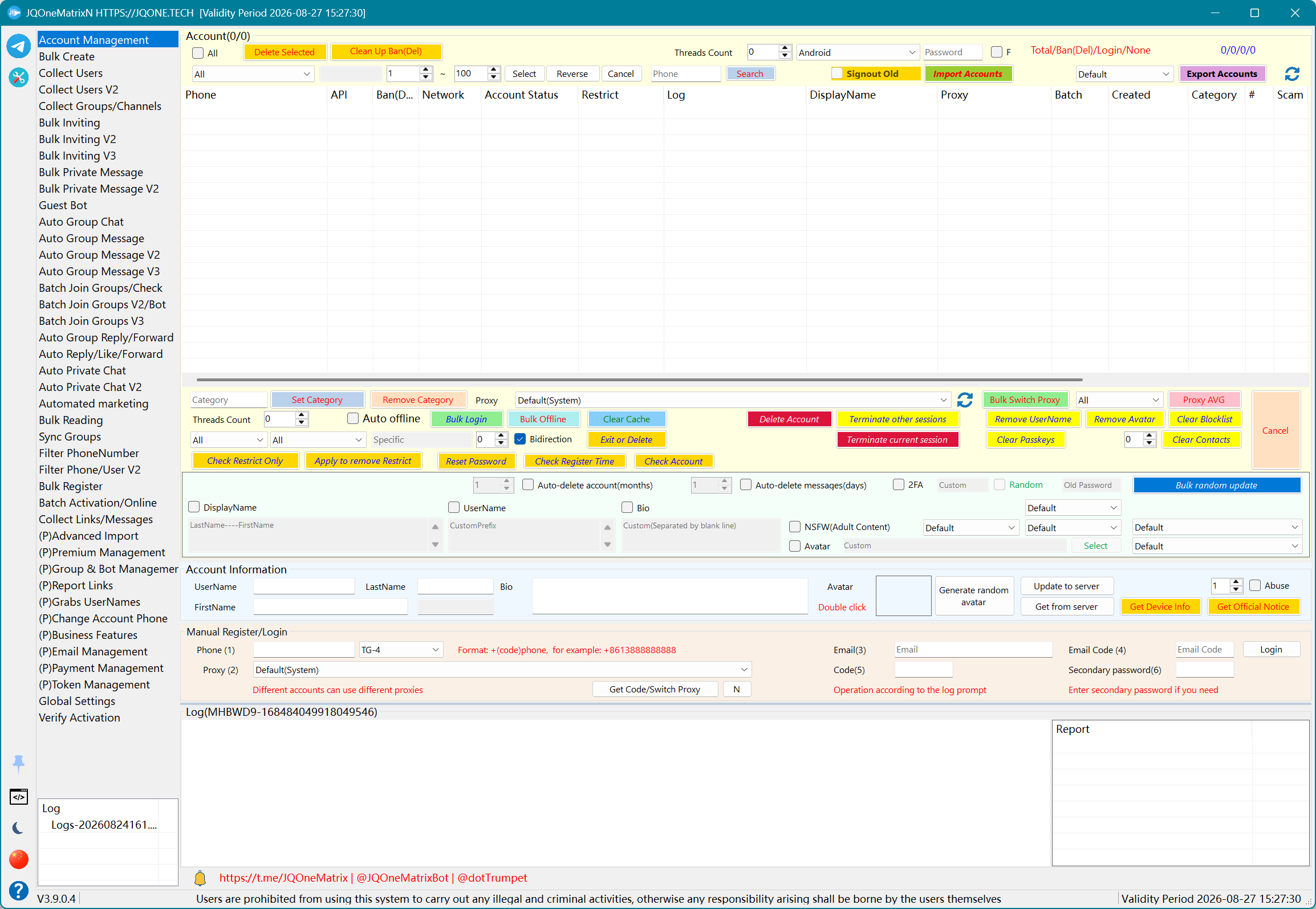Open the TG-4 API dropdown
This screenshot has width=1316, height=909.
point(401,650)
